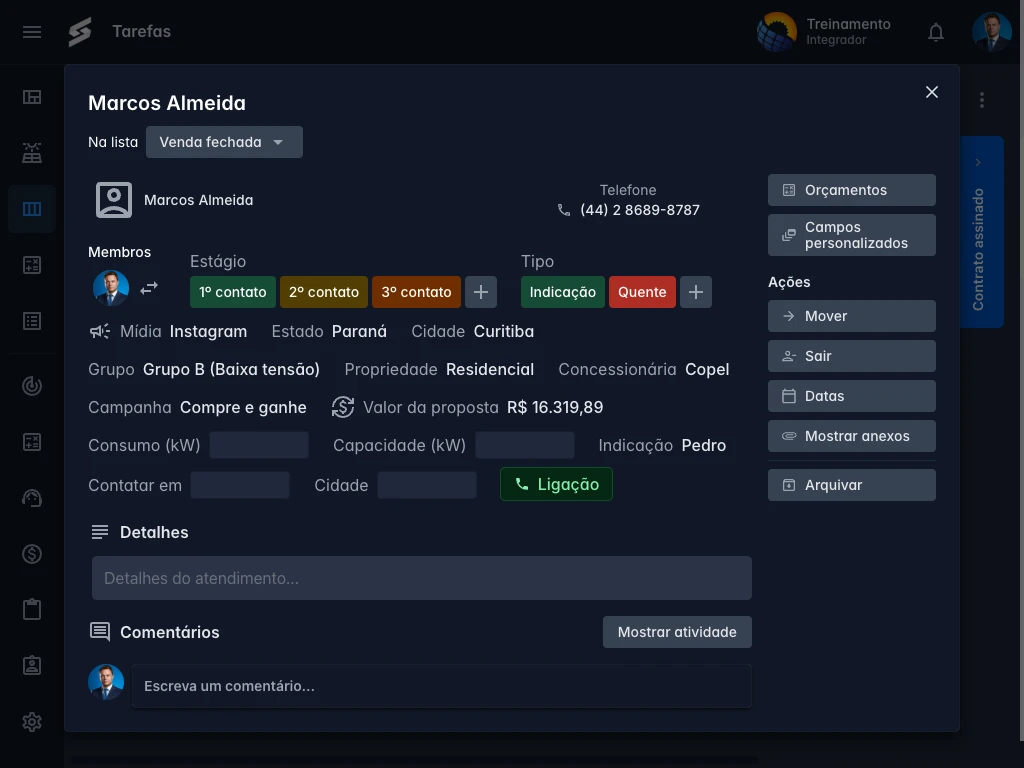Select the 1º contato stage tag
1024x768 pixels.
point(232,292)
